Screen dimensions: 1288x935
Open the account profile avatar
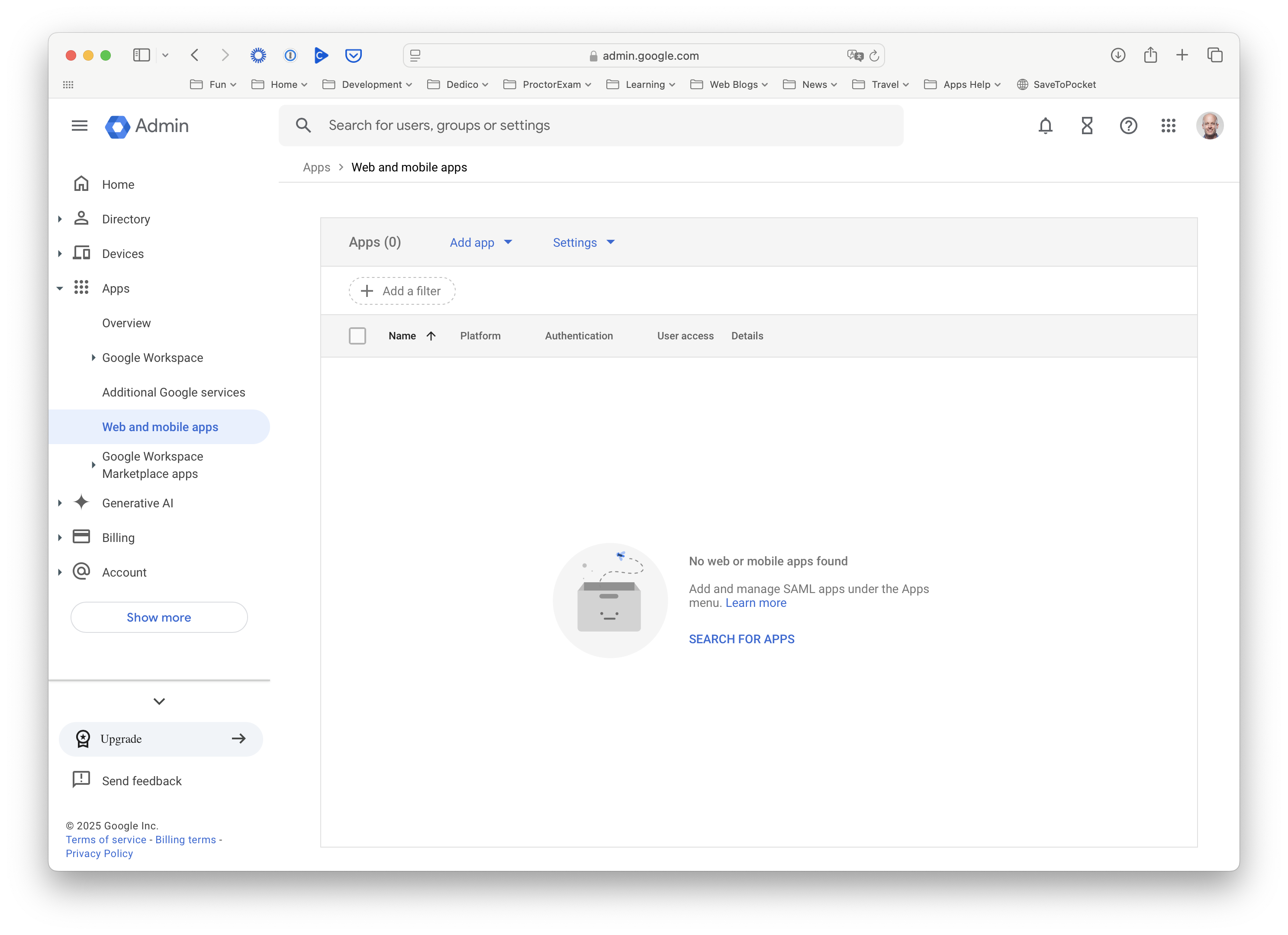(x=1210, y=126)
